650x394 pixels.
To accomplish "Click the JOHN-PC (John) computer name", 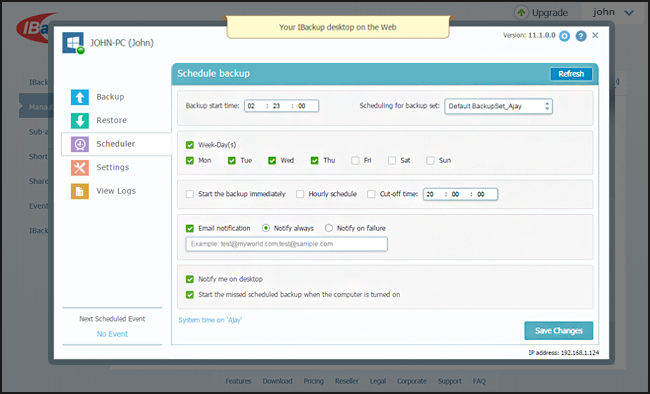I will pos(122,43).
